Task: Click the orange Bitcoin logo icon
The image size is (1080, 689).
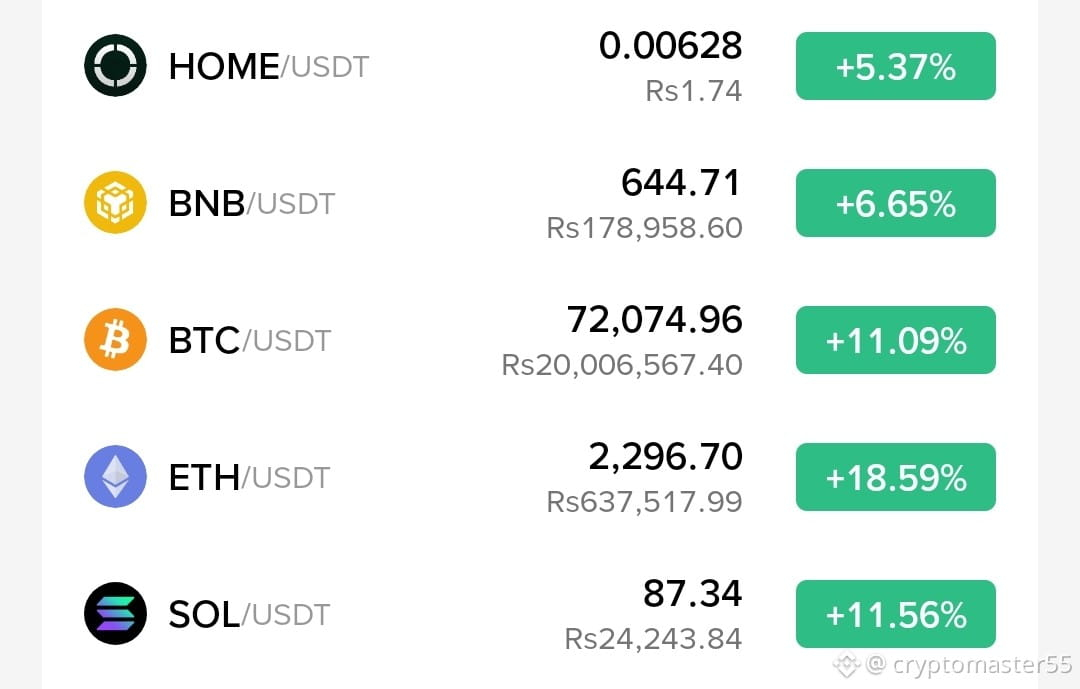Action: pyautogui.click(x=115, y=340)
